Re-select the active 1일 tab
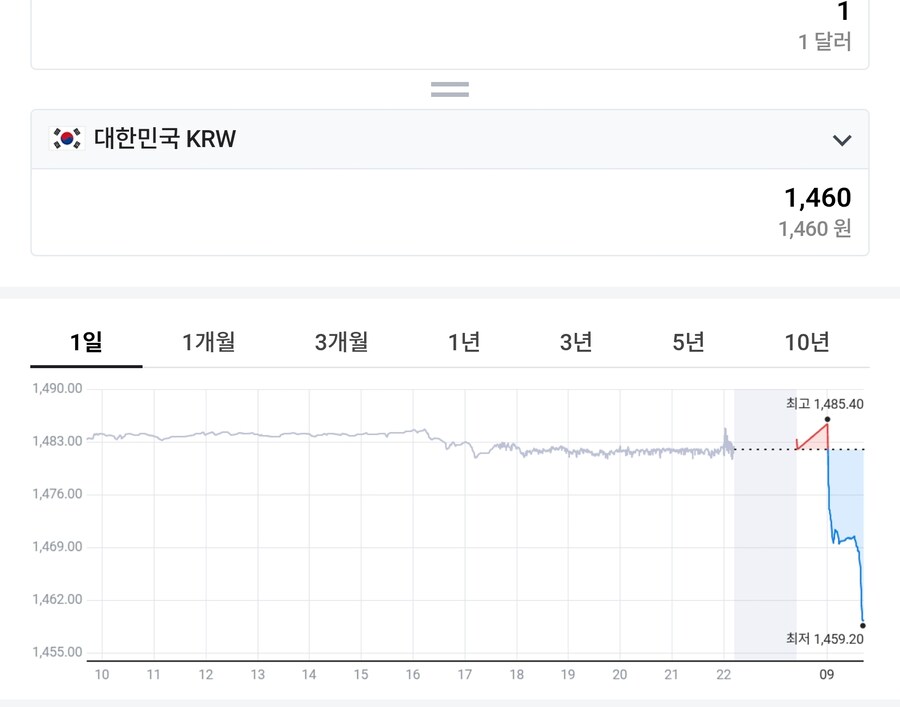 pos(86,342)
